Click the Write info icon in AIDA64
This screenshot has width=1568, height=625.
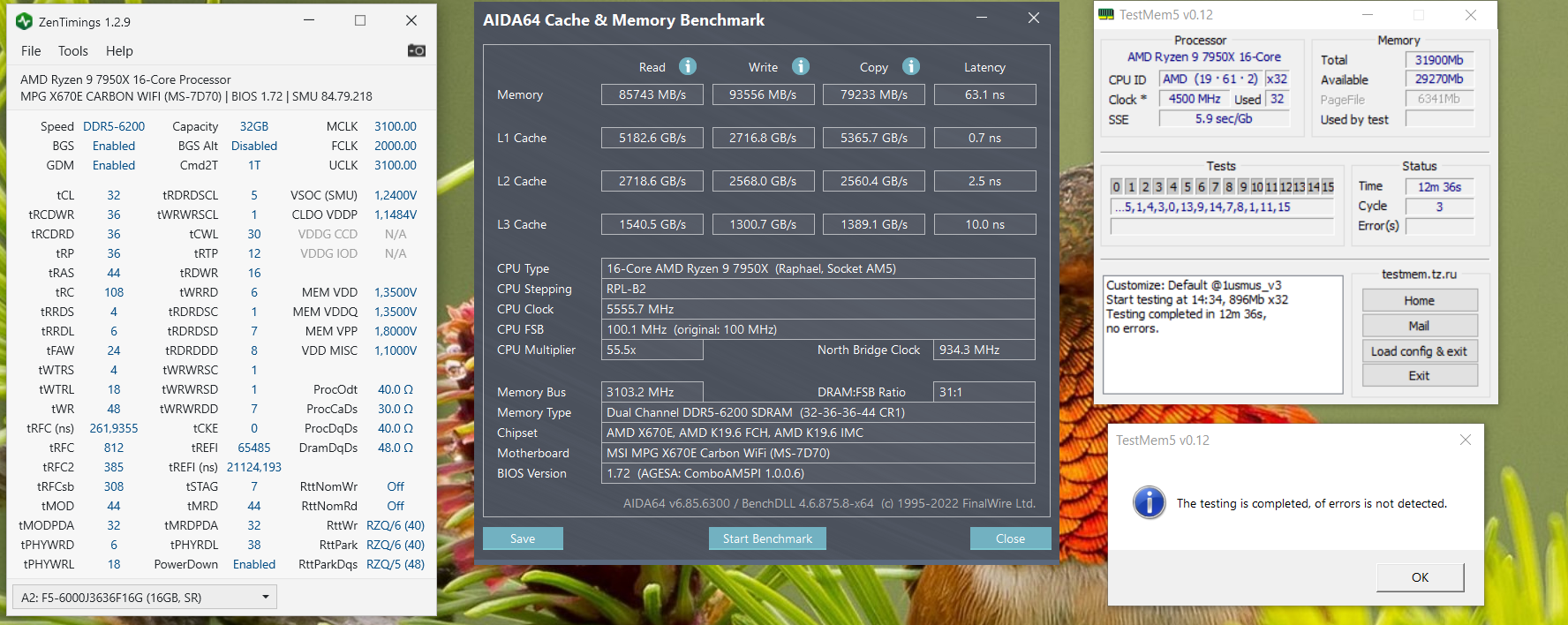801,66
